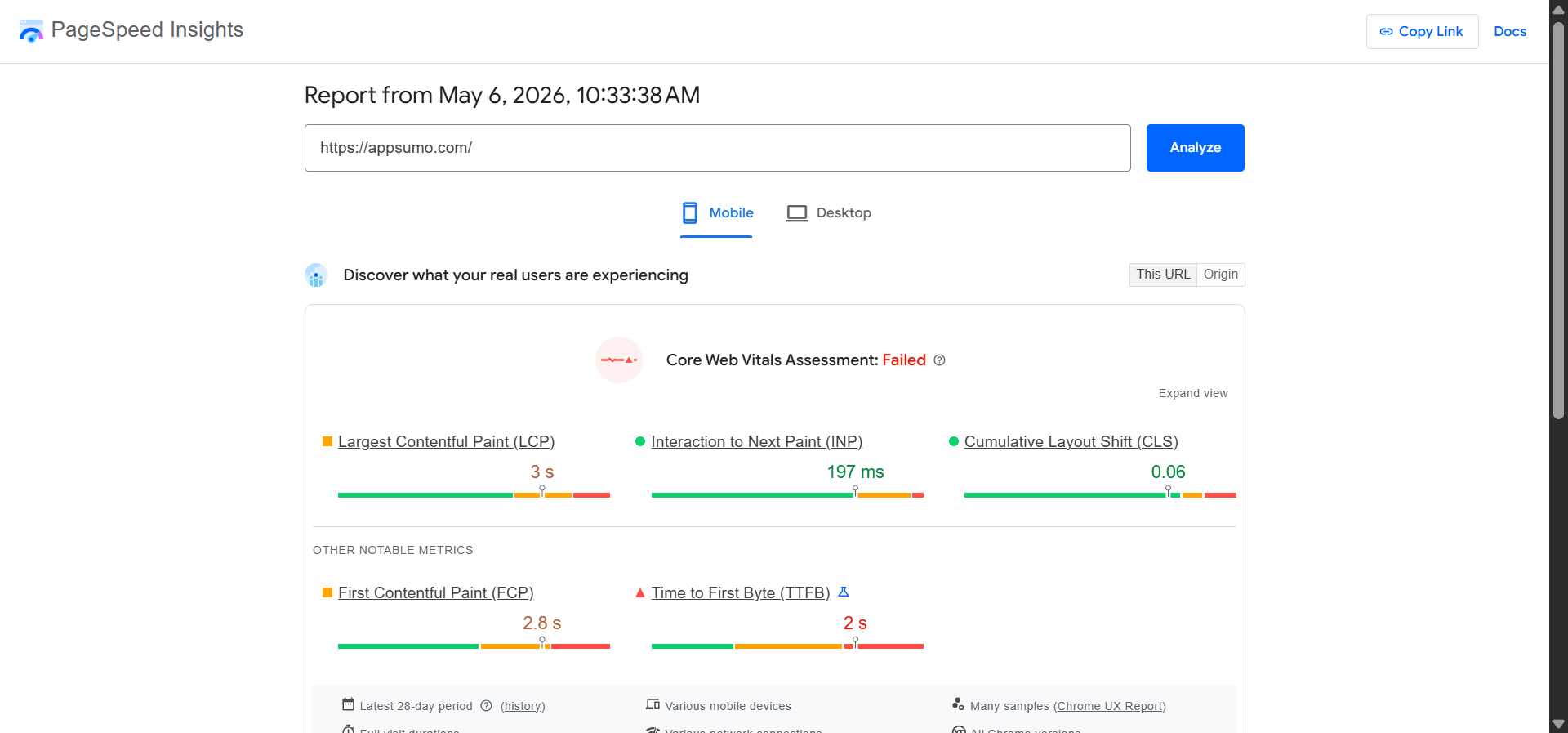Open Cumulative Layout Shift (CLS) link
1568x733 pixels.
pos(1071,441)
